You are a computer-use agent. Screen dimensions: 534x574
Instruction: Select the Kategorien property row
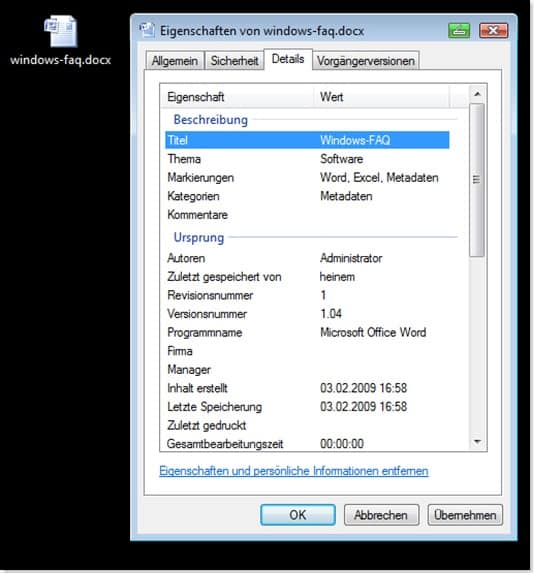pyautogui.click(x=307, y=196)
